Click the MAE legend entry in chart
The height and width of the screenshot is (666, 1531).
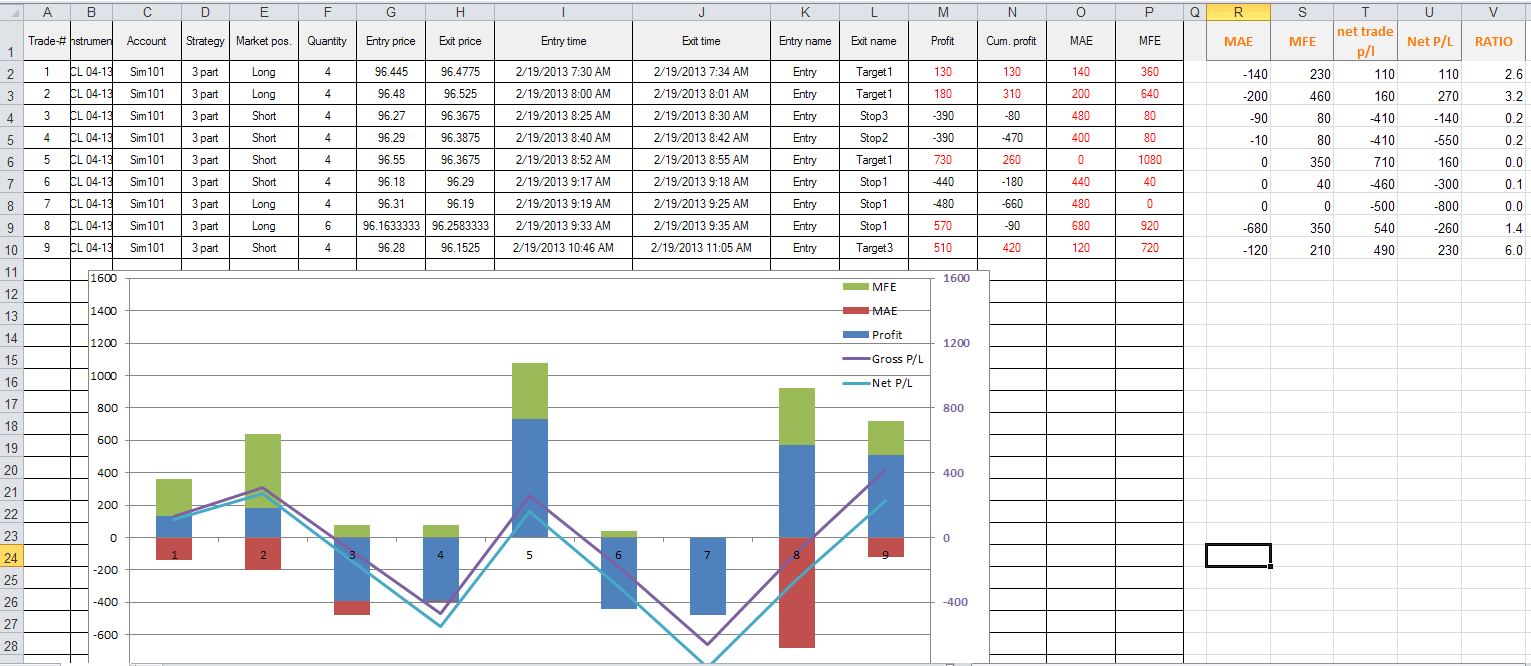[871, 311]
